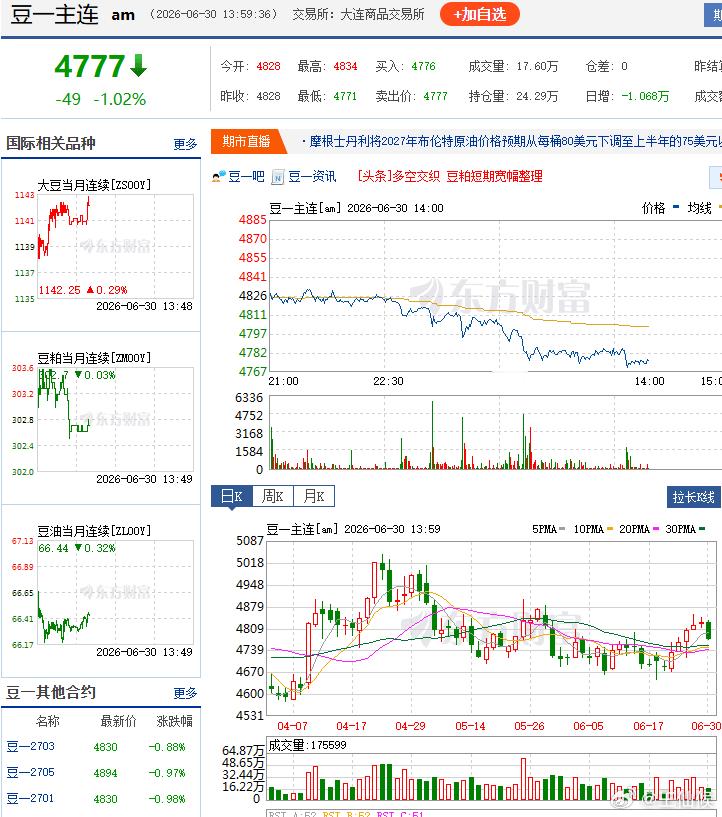Image resolution: width=722 pixels, height=817 pixels.
Task: Open contract 豆一2705
Action: [30, 772]
